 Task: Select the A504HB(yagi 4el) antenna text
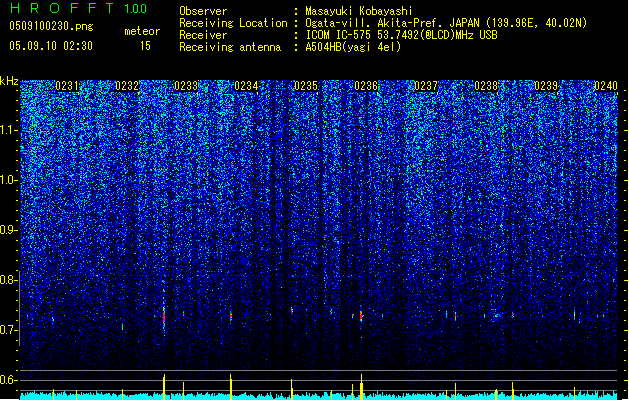[353, 47]
